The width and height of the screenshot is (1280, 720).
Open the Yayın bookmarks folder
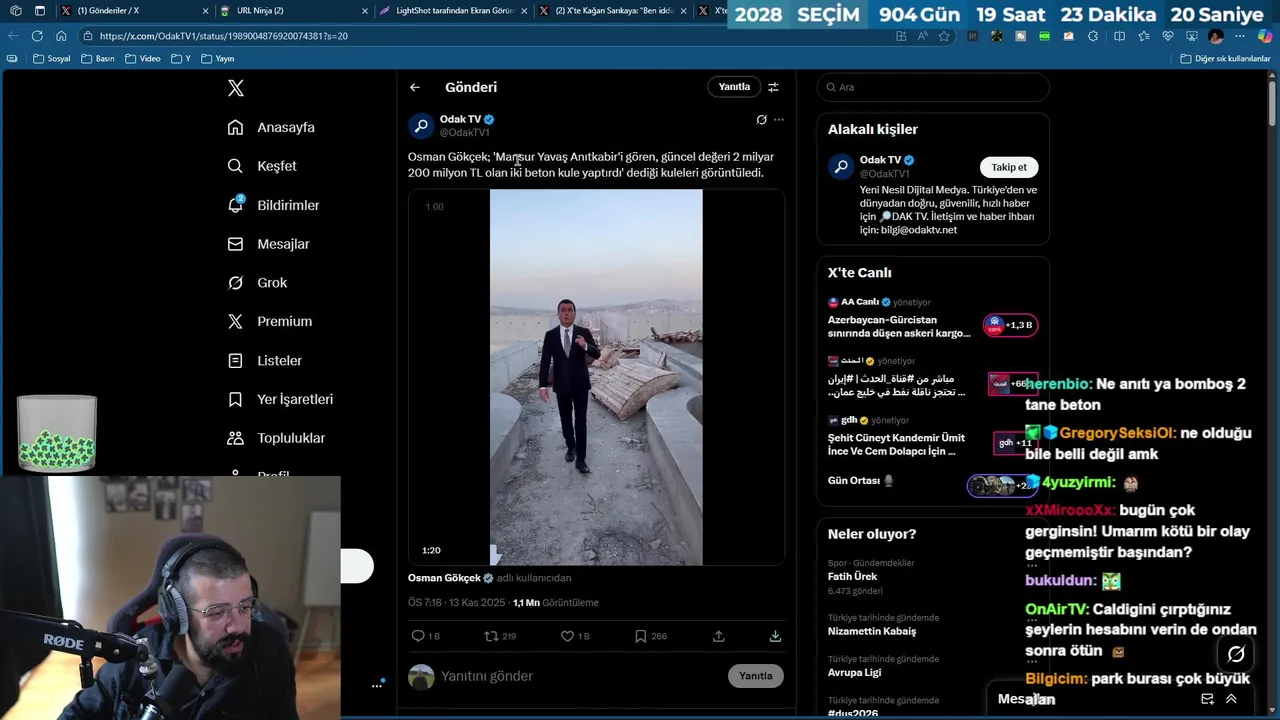[217, 59]
